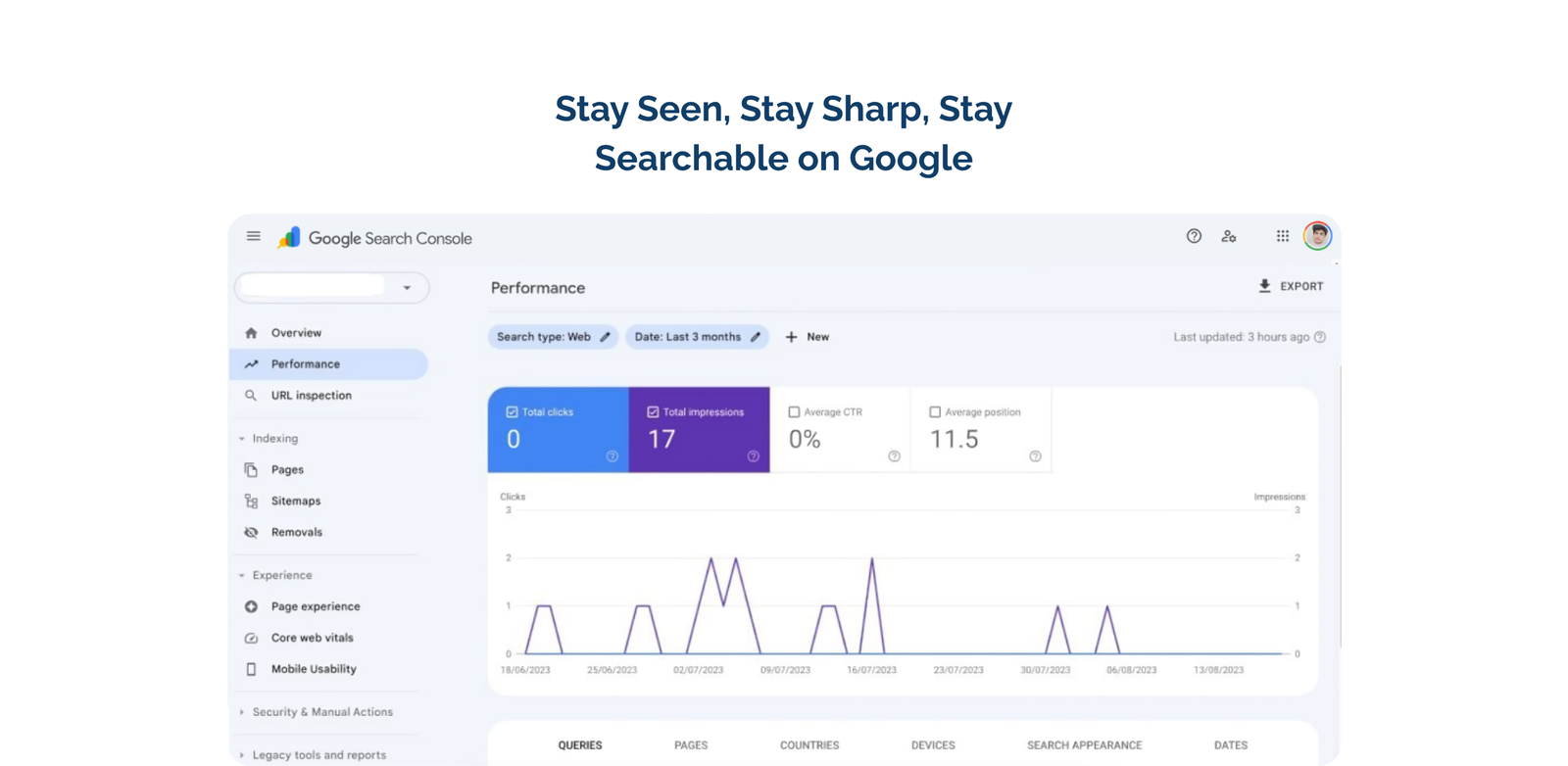Image resolution: width=1568 pixels, height=766 pixels.
Task: Click the Pages document icon
Action: tap(251, 470)
